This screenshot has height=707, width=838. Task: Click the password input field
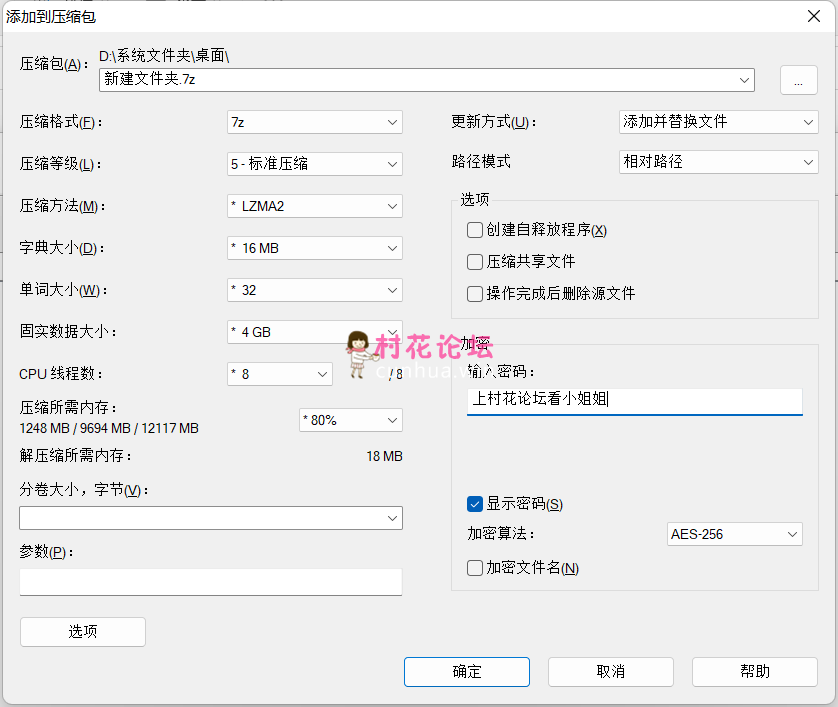(634, 401)
